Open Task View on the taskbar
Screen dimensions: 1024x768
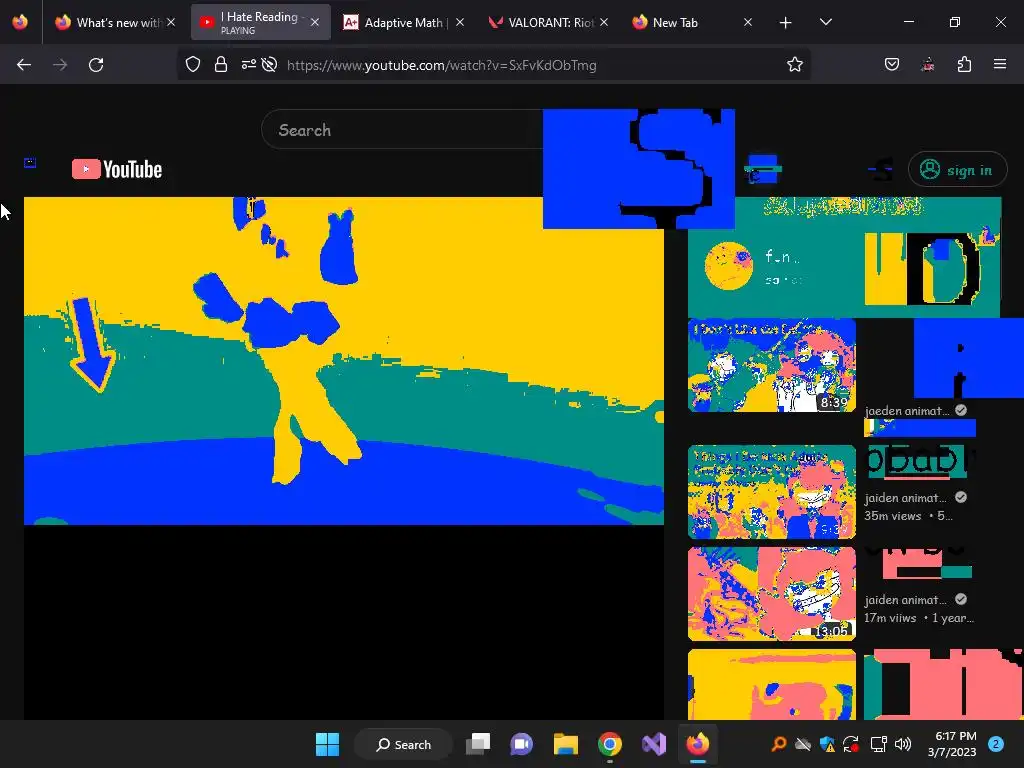(478, 744)
